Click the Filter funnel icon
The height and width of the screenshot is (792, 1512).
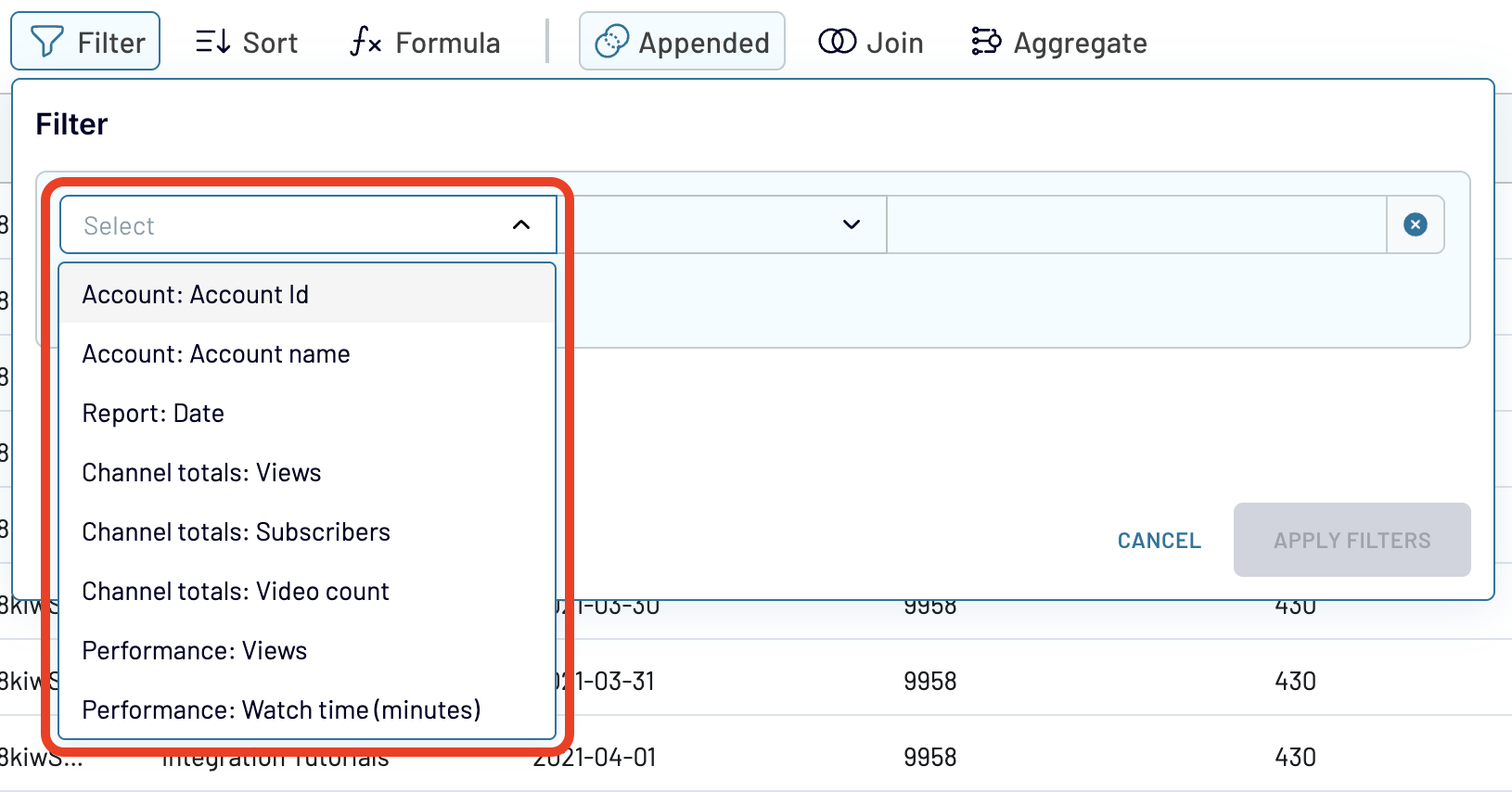pos(47,42)
